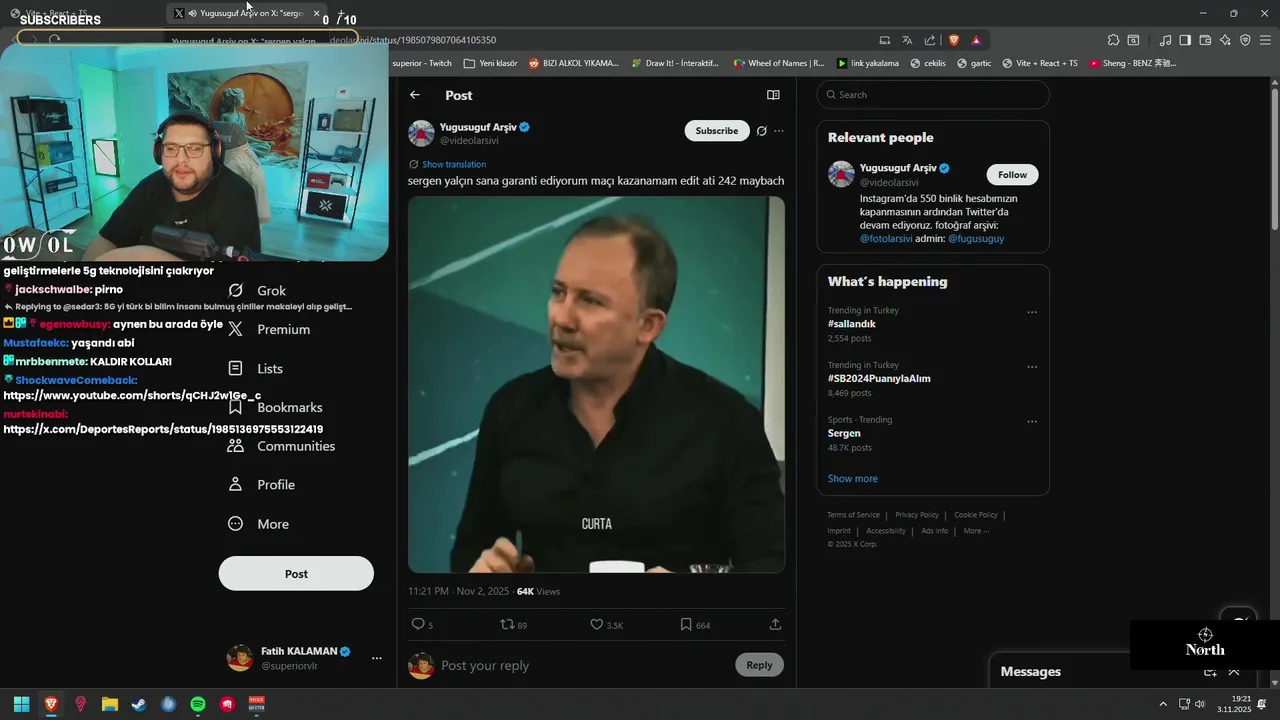The width and height of the screenshot is (1280, 720).
Task: Open Communities in the navigation menu
Action: click(x=295, y=446)
